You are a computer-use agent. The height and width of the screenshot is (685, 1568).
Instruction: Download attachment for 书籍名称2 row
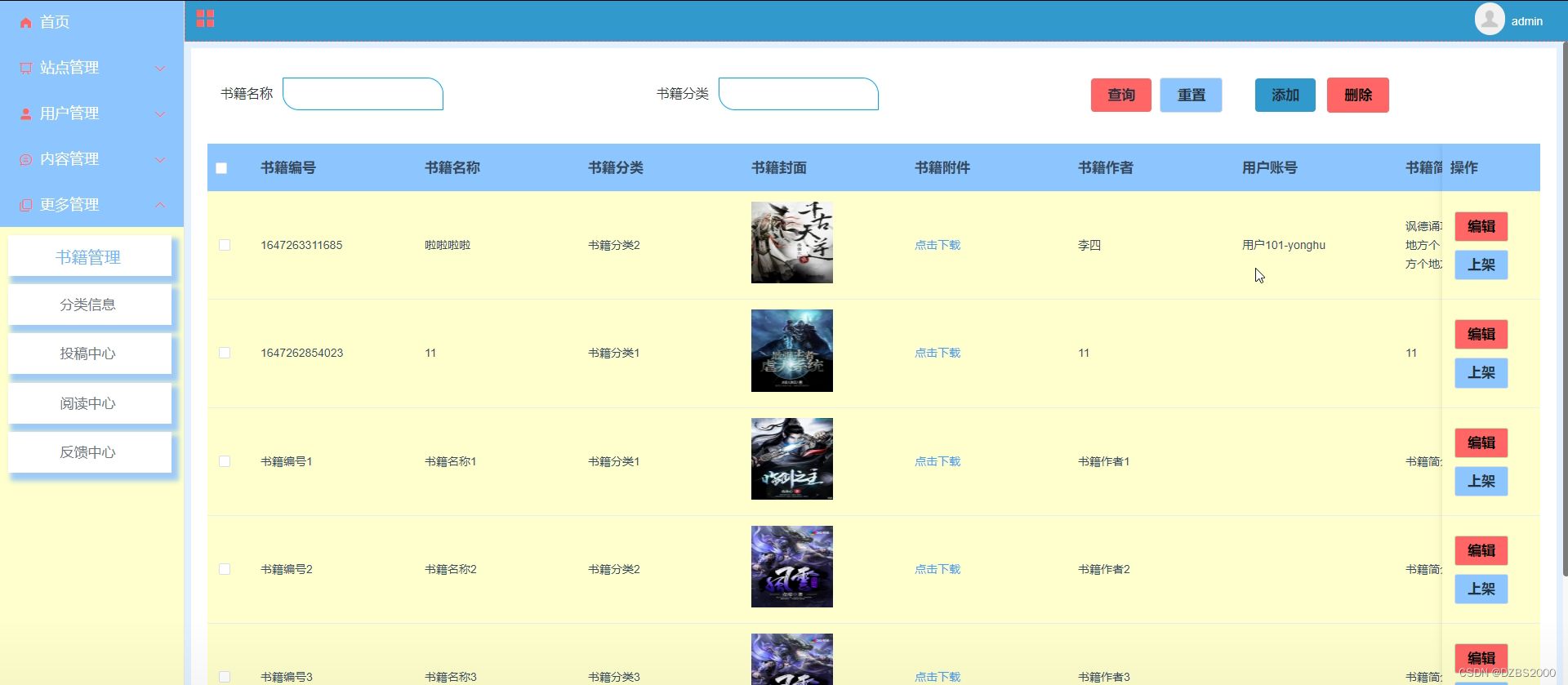(x=938, y=569)
